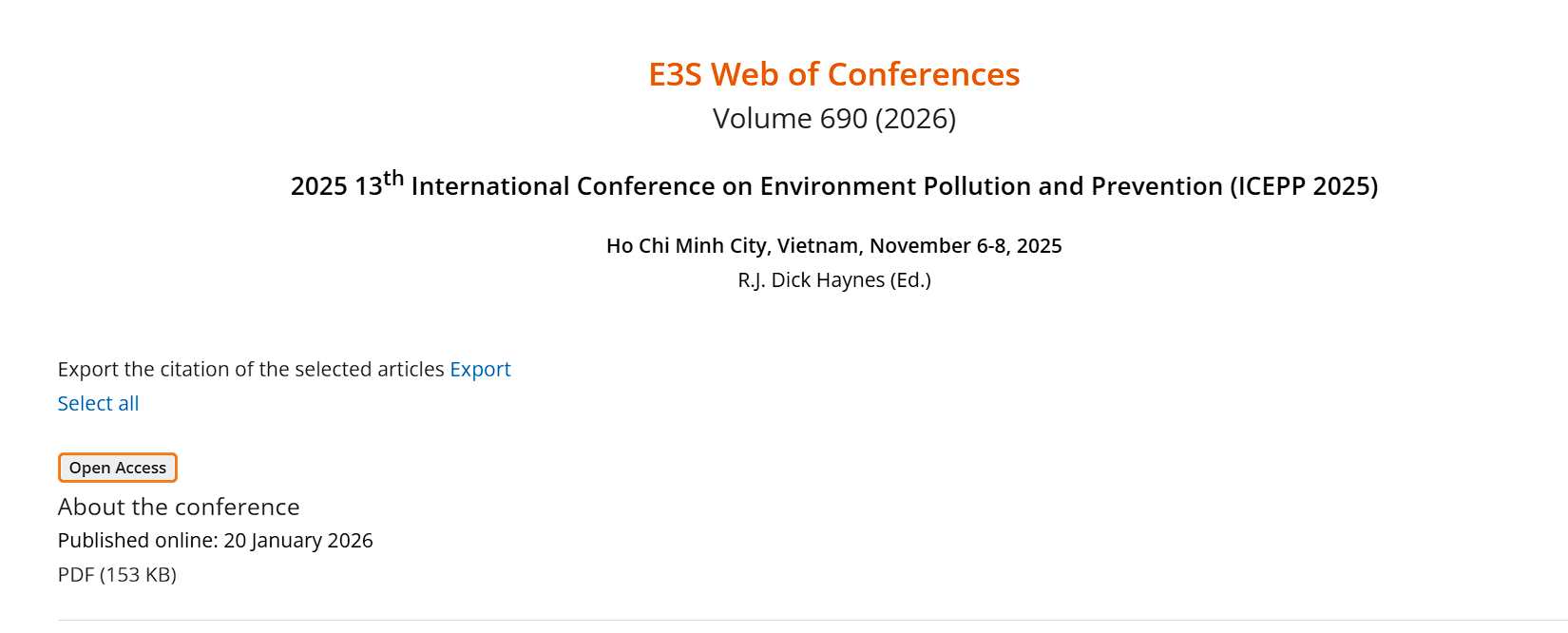
Task: Click the year (2026) in the volume heading
Action: click(x=915, y=119)
